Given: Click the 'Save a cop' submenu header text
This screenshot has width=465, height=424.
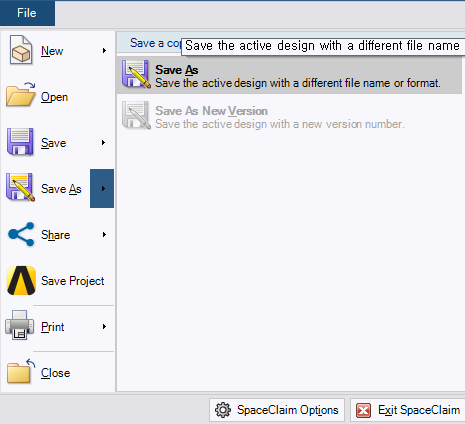Looking at the screenshot, I should coord(155,43).
